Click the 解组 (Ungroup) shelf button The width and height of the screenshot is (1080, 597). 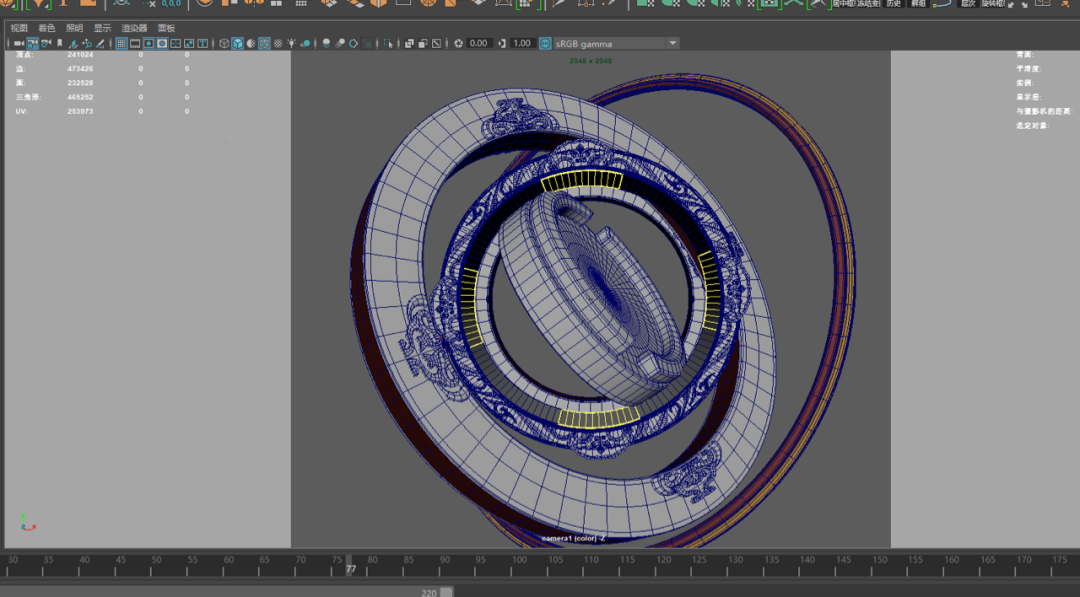tap(918, 4)
